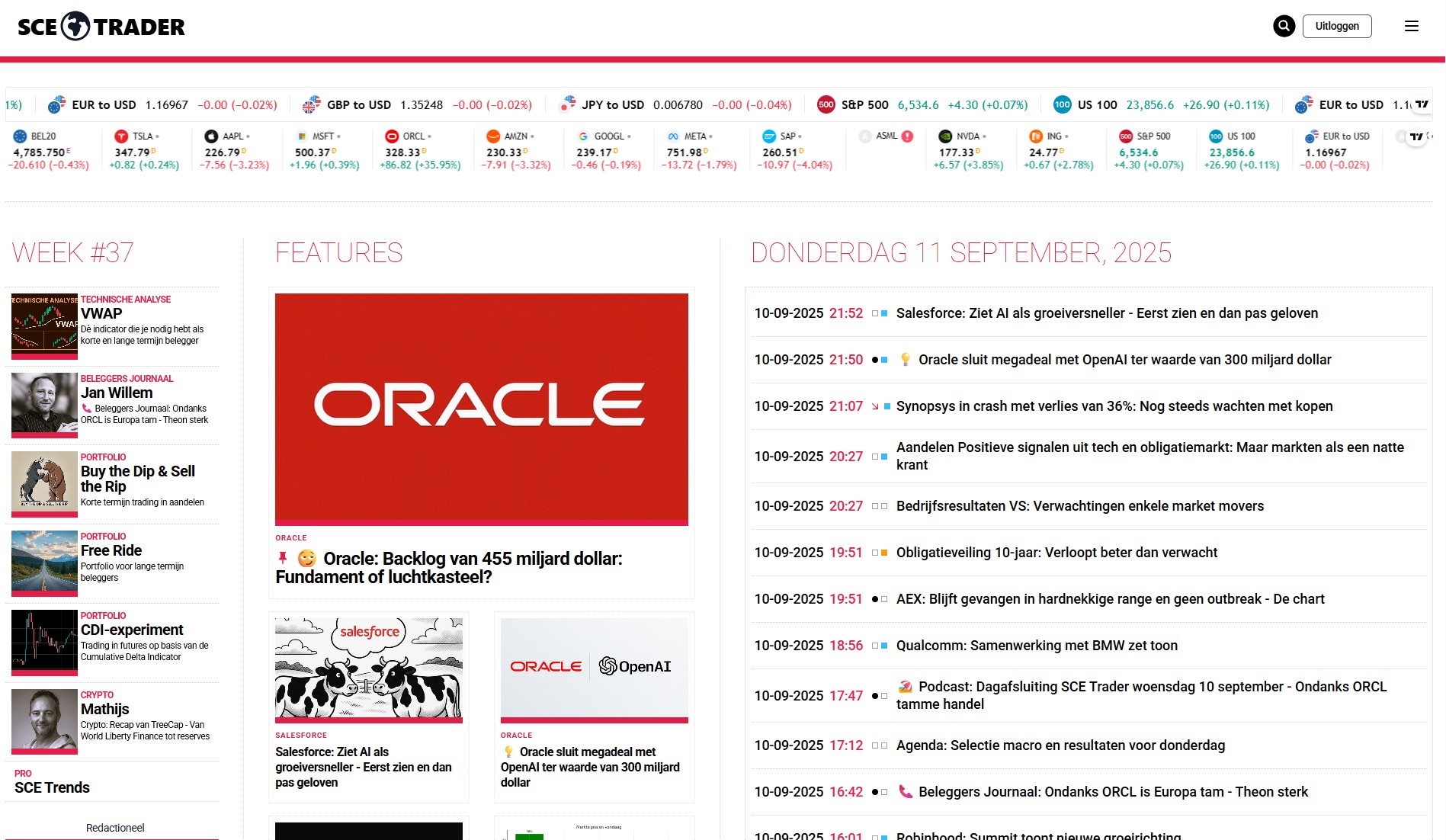Click the GBP to USD flag icon

click(x=311, y=105)
